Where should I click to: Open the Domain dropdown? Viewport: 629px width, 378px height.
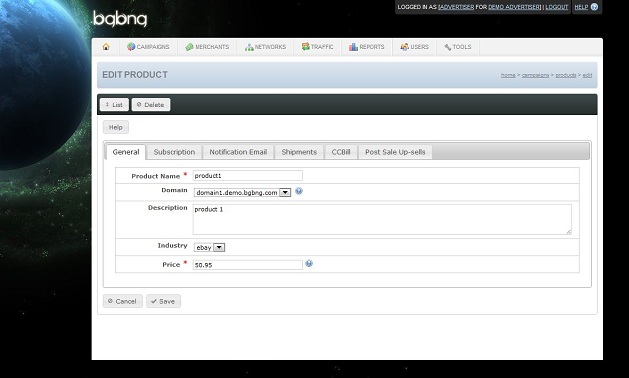click(242, 193)
